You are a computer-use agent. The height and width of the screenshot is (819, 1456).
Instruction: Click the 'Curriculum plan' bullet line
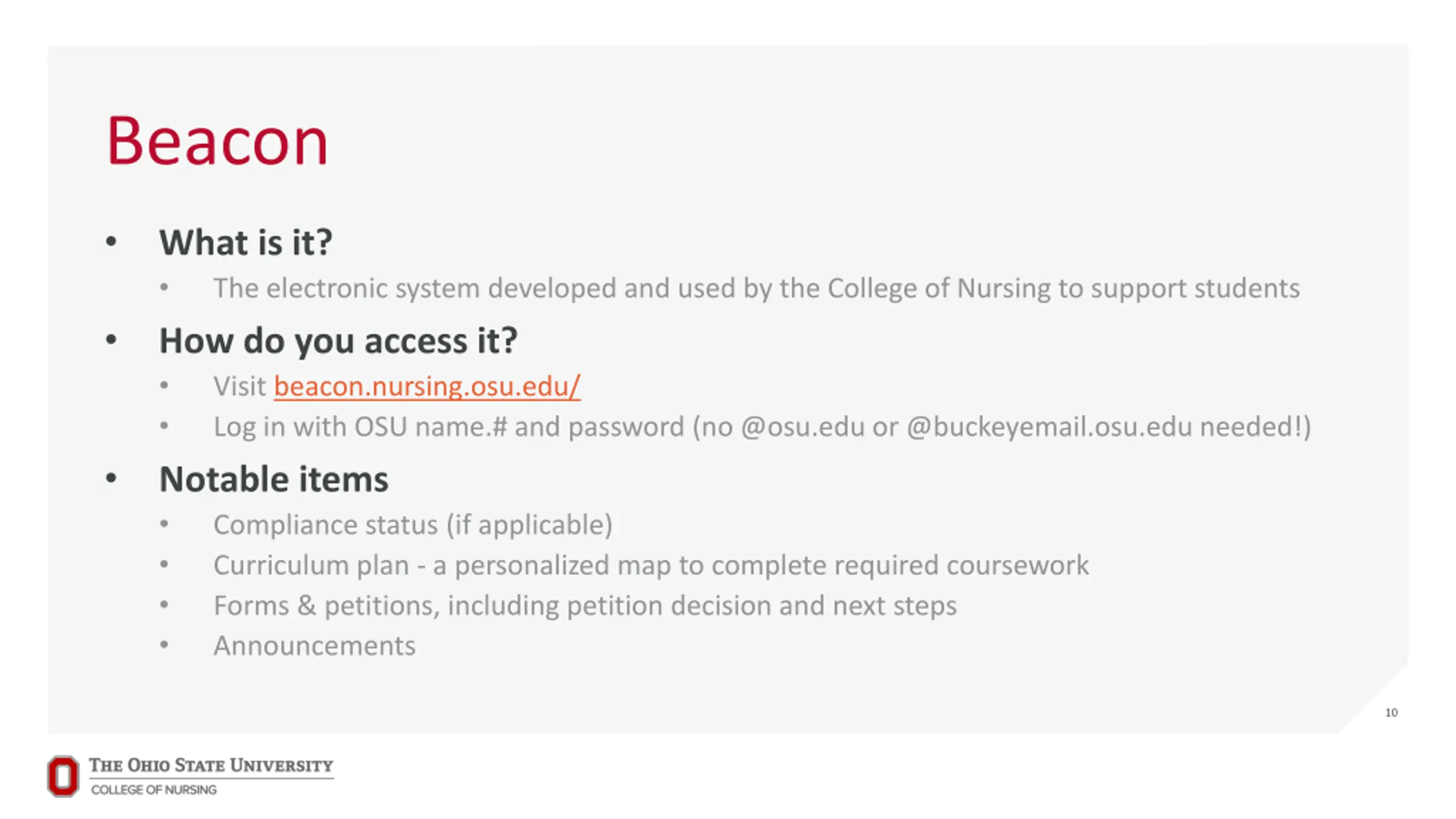point(651,565)
